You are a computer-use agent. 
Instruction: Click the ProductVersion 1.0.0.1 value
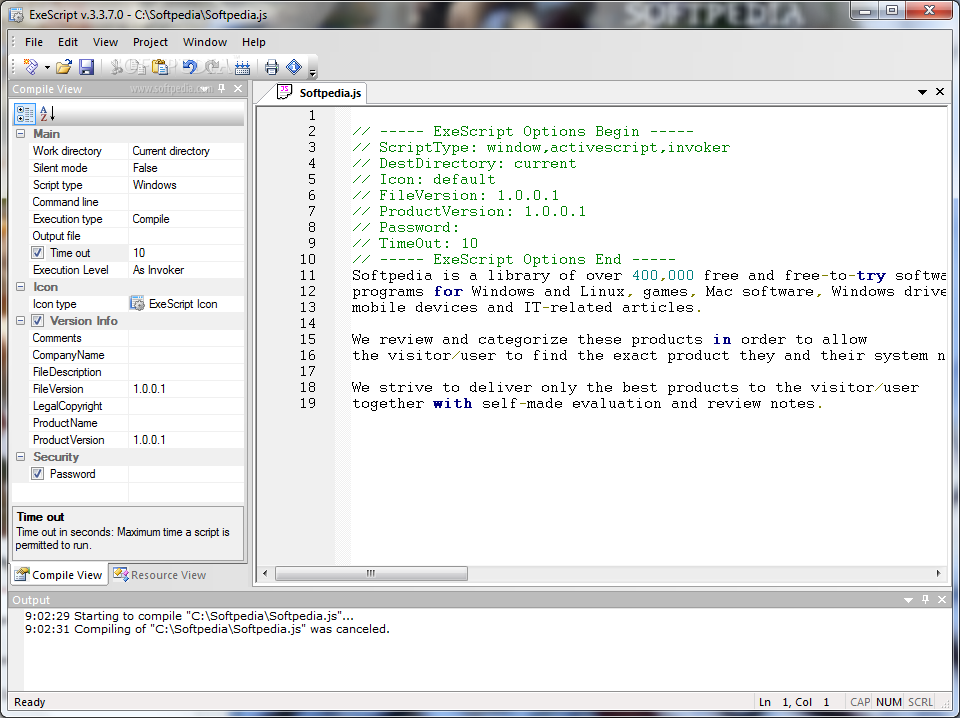point(186,439)
